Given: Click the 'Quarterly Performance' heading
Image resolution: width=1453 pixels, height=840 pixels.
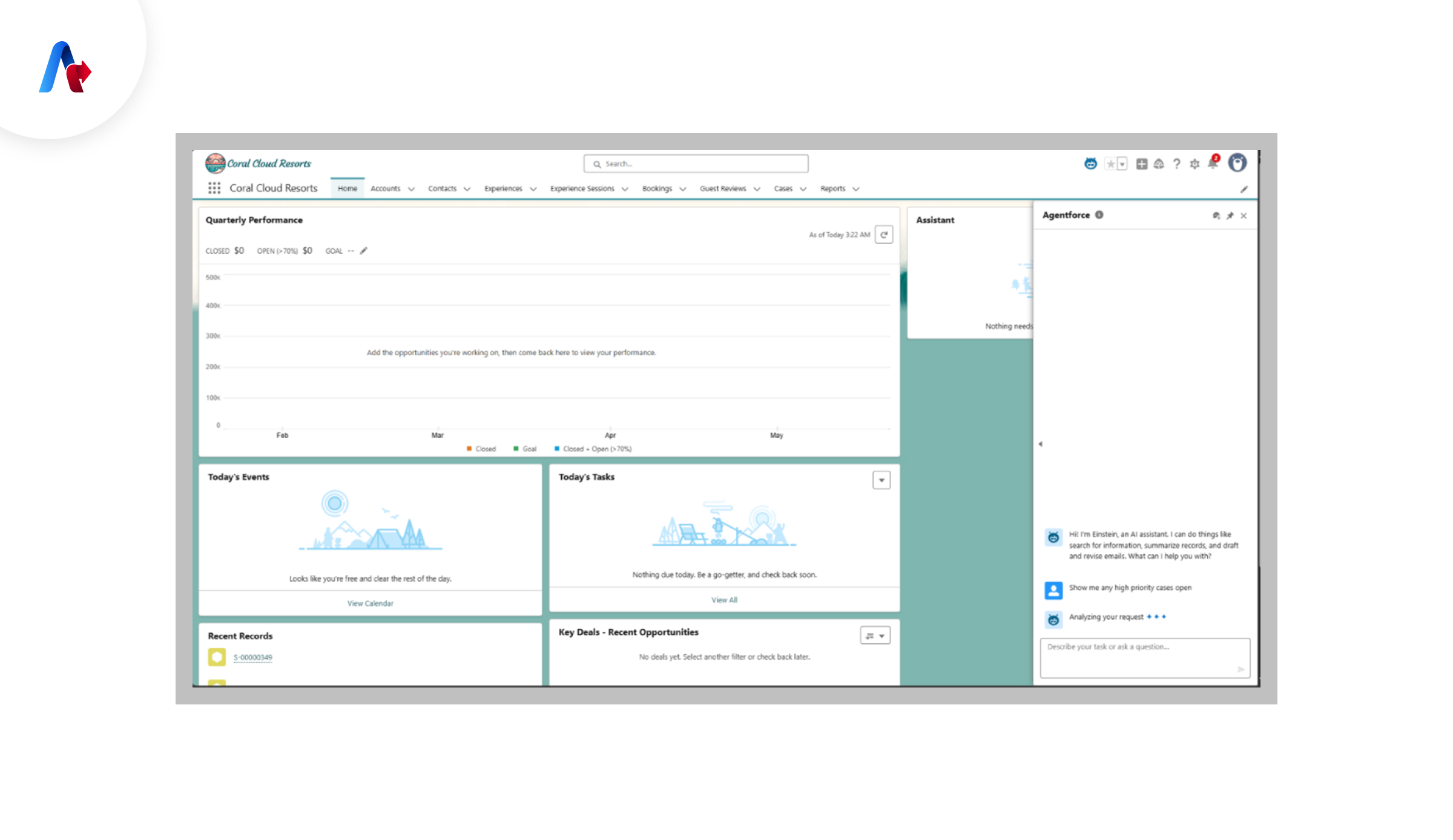Looking at the screenshot, I should tap(254, 220).
